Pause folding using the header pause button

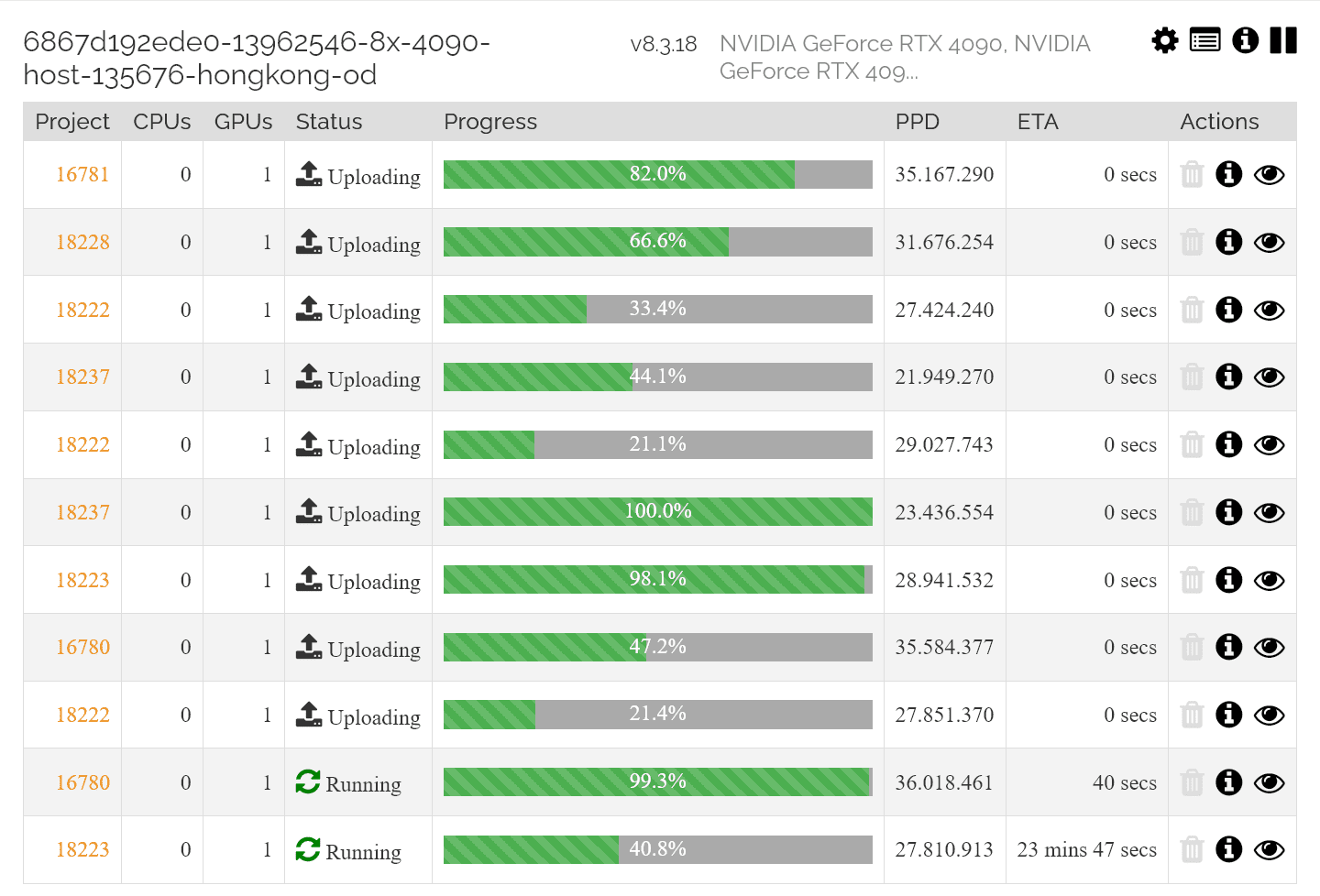point(1283,40)
